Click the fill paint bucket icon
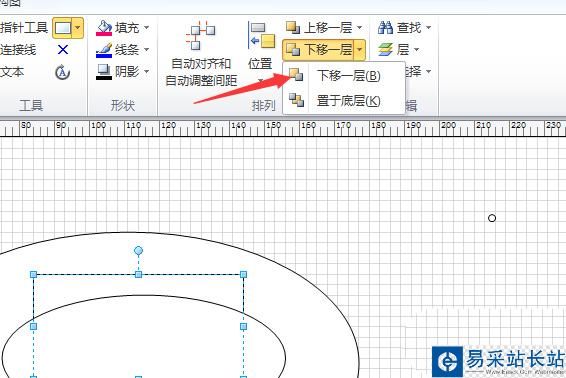566x378 pixels. [104, 28]
